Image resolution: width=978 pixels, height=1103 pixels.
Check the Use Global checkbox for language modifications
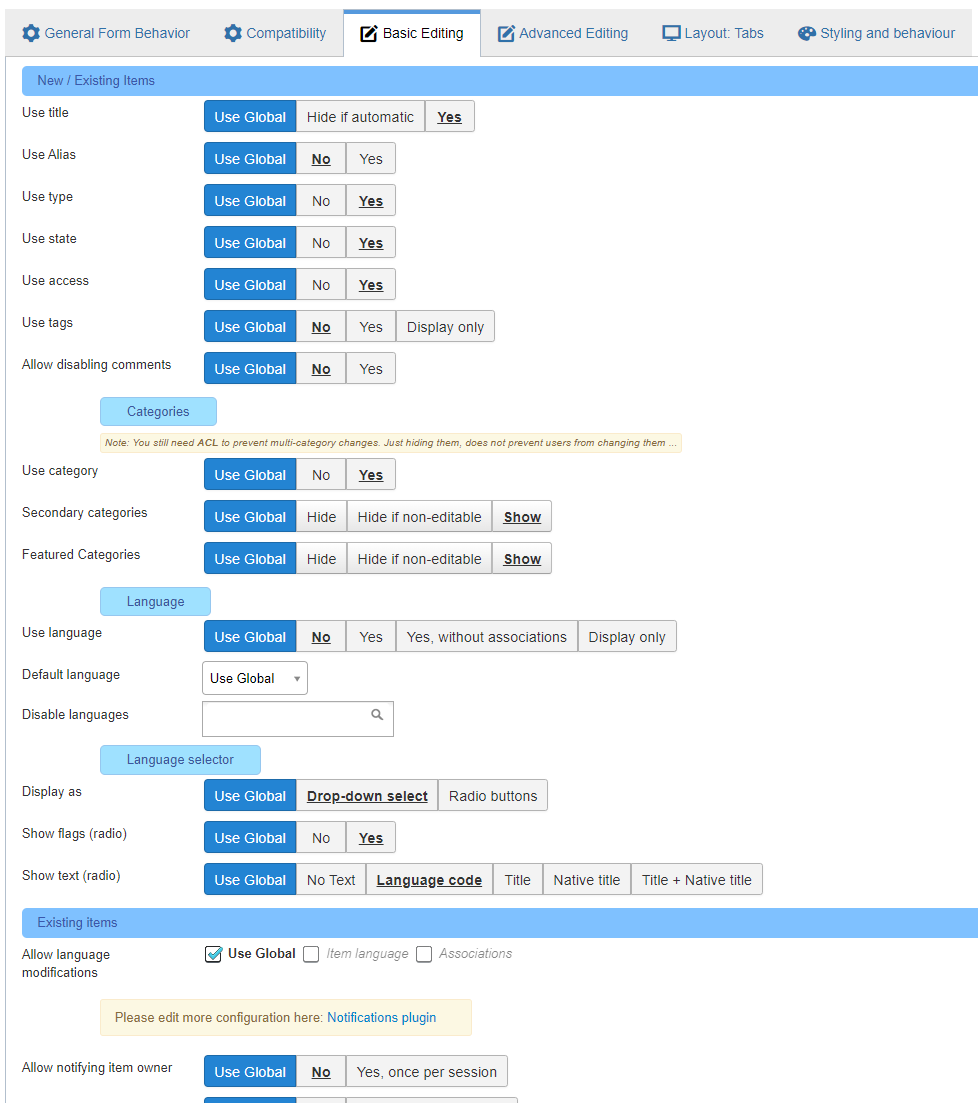(213, 954)
